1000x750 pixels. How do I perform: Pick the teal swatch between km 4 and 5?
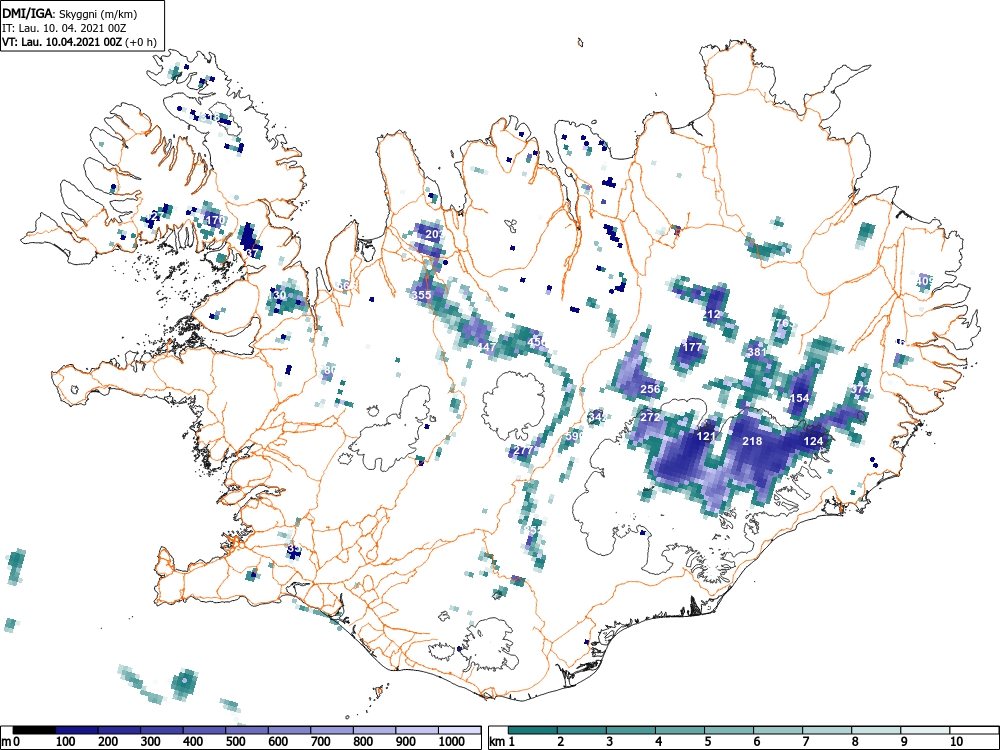[680, 730]
